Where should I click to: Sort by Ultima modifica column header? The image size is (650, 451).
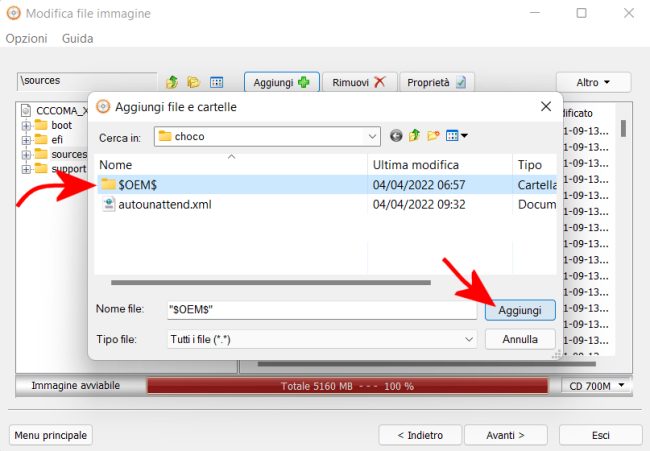[440, 165]
